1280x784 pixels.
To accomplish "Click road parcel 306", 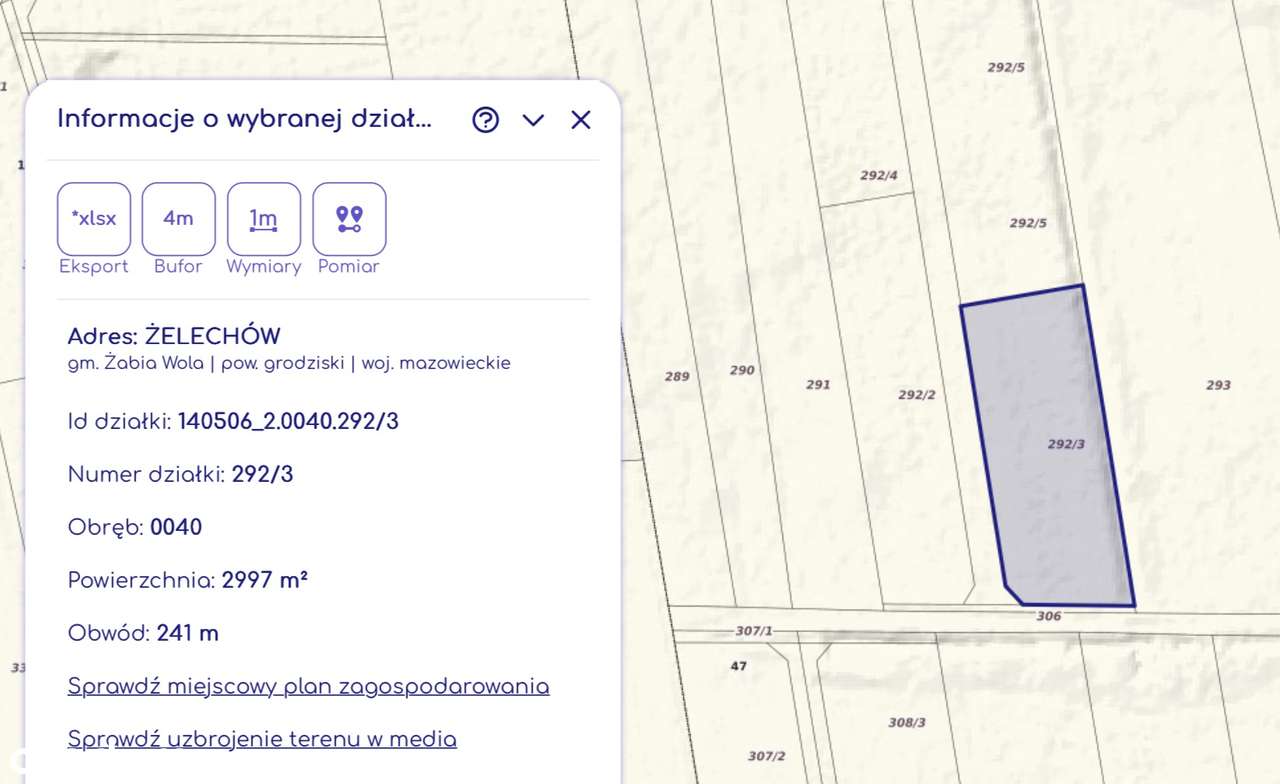I will pyautogui.click(x=1047, y=616).
